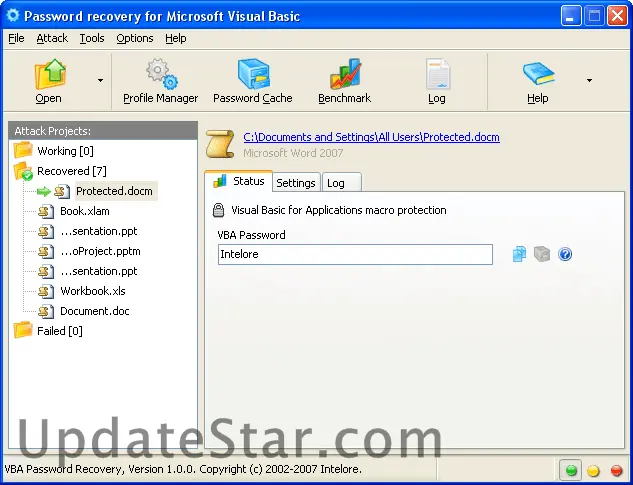The image size is (633, 485).
Task: Click the Microsoft Word 2007 label
Action: pos(293,153)
